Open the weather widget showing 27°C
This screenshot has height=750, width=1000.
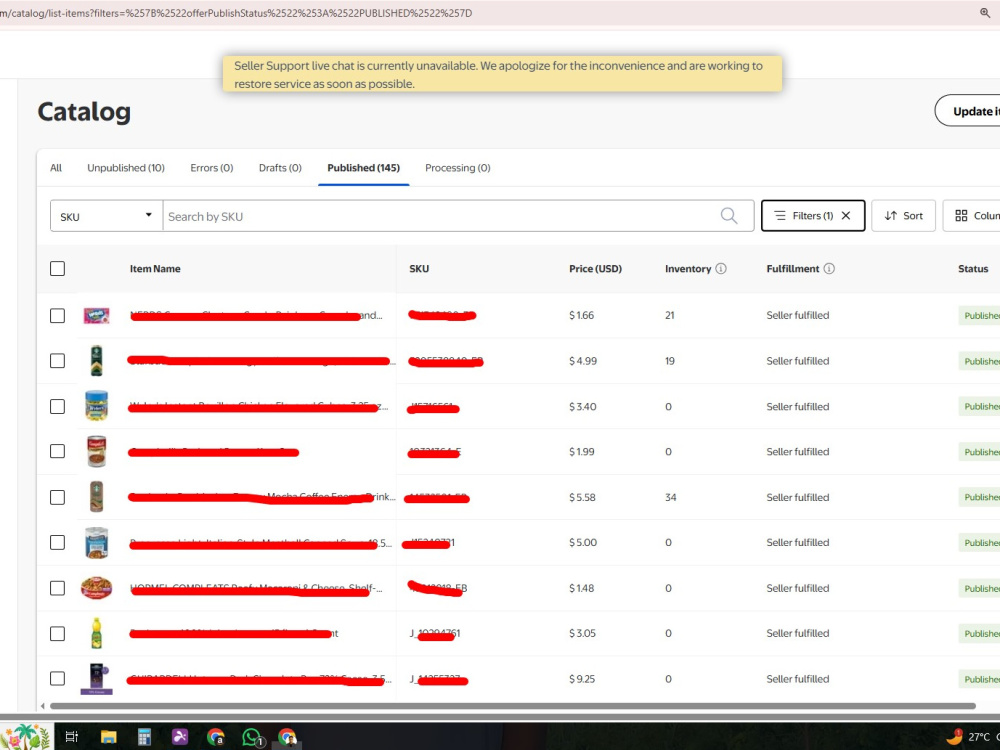coord(973,737)
